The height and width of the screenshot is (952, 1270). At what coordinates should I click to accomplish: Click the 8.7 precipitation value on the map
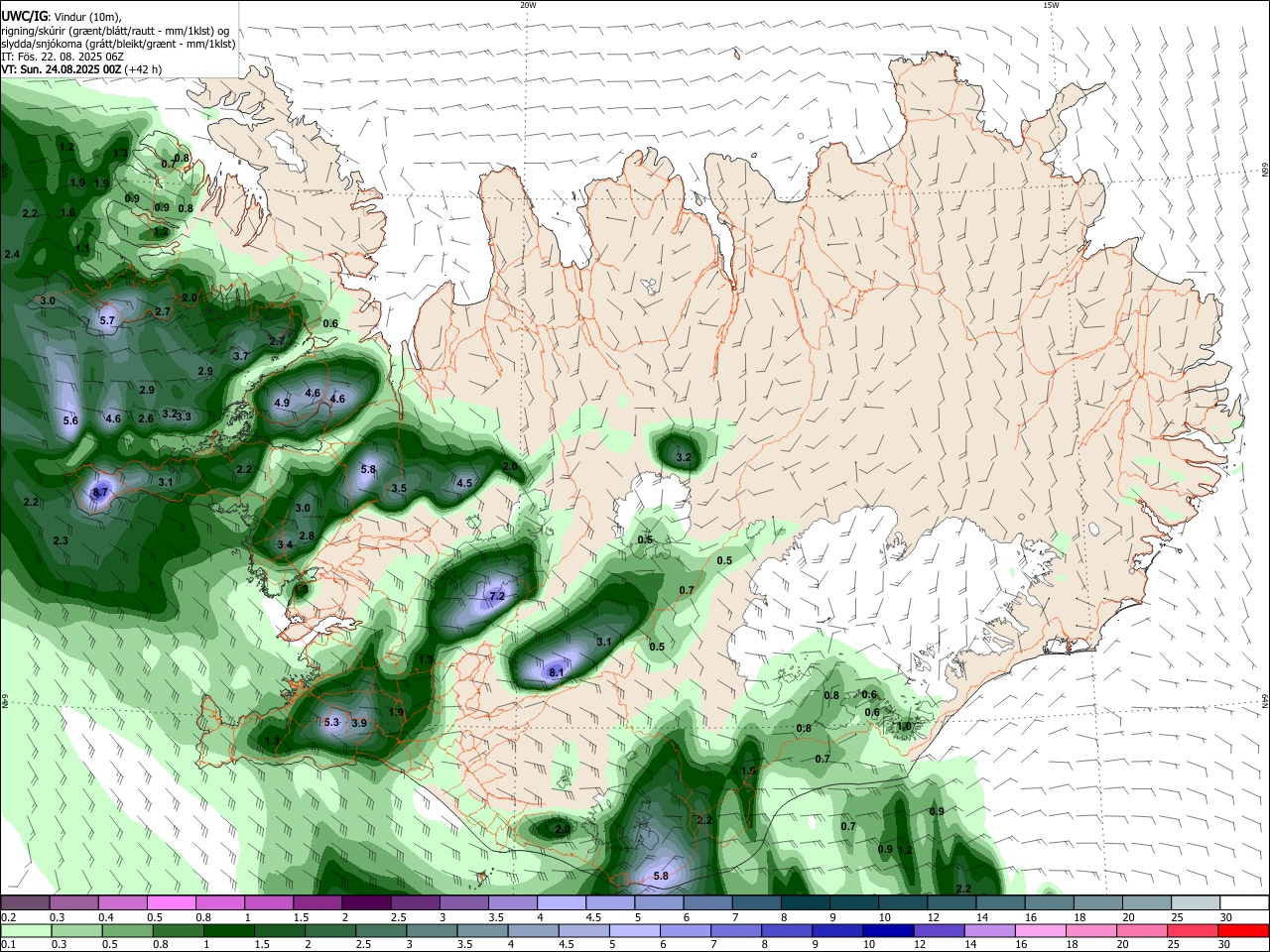(100, 492)
